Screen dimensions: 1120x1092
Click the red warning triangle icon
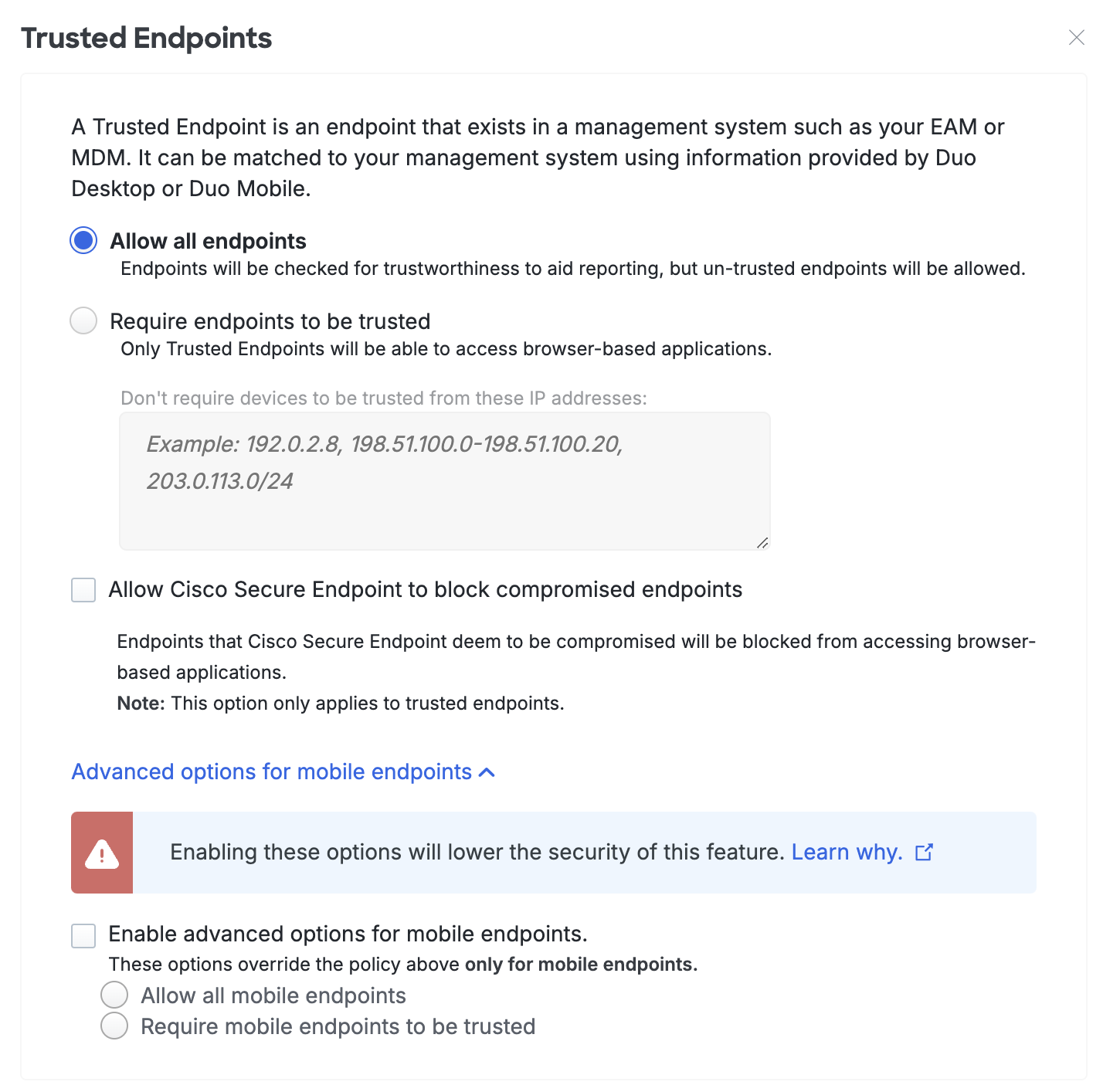pos(102,853)
